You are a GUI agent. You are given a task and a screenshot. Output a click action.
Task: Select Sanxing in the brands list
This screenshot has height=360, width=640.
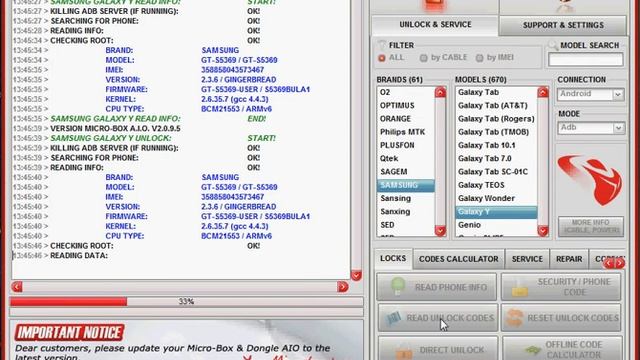(405, 211)
